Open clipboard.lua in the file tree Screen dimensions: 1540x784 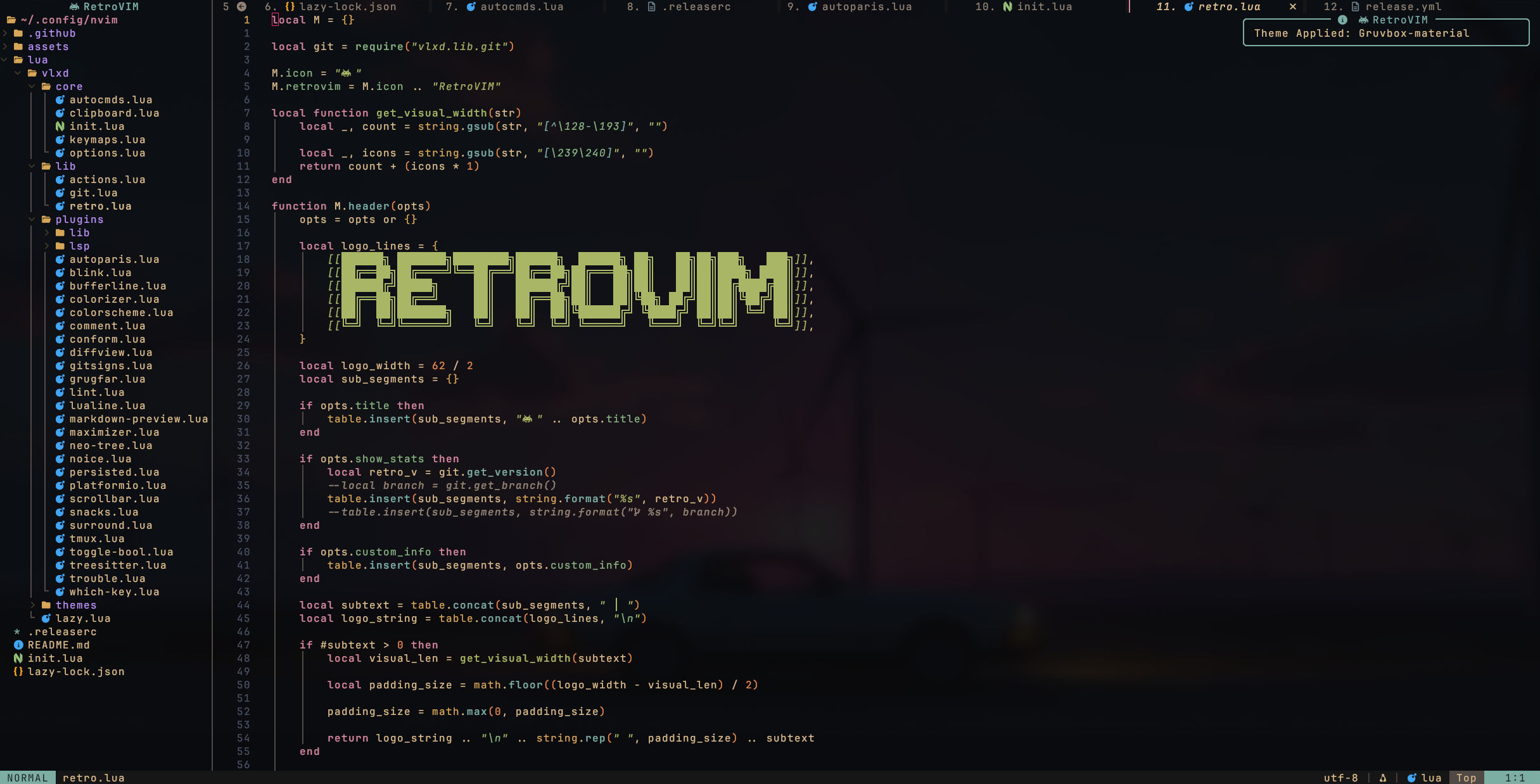pos(114,113)
